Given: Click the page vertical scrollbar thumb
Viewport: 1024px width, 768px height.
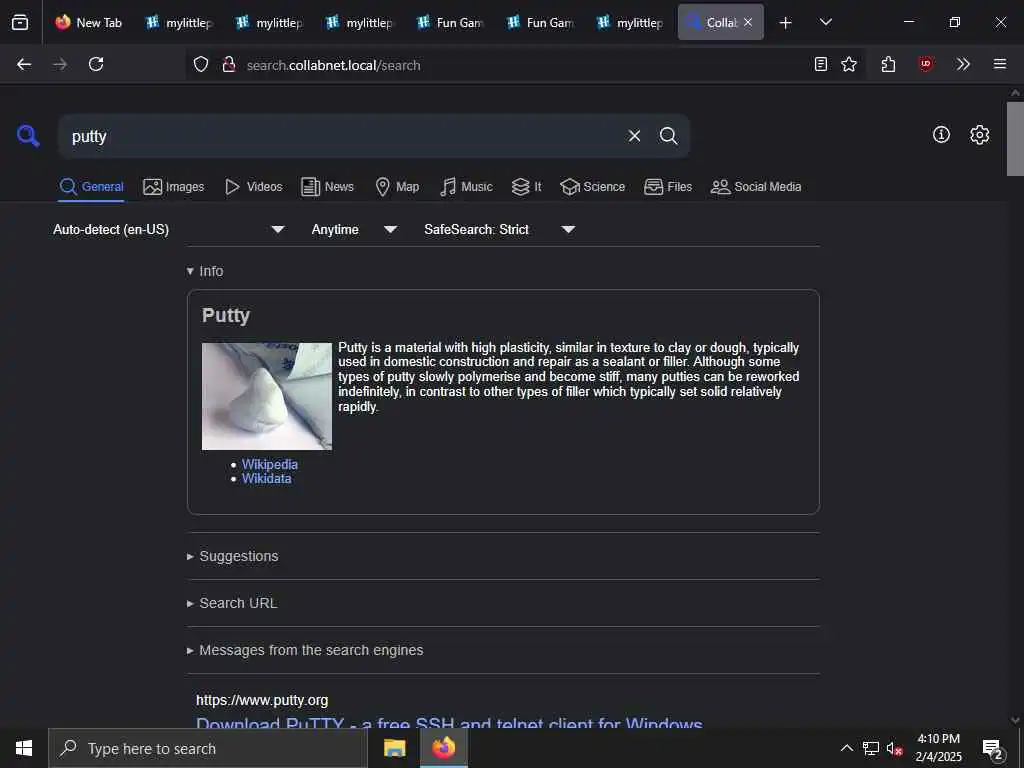Looking at the screenshot, I should pos(1015,138).
